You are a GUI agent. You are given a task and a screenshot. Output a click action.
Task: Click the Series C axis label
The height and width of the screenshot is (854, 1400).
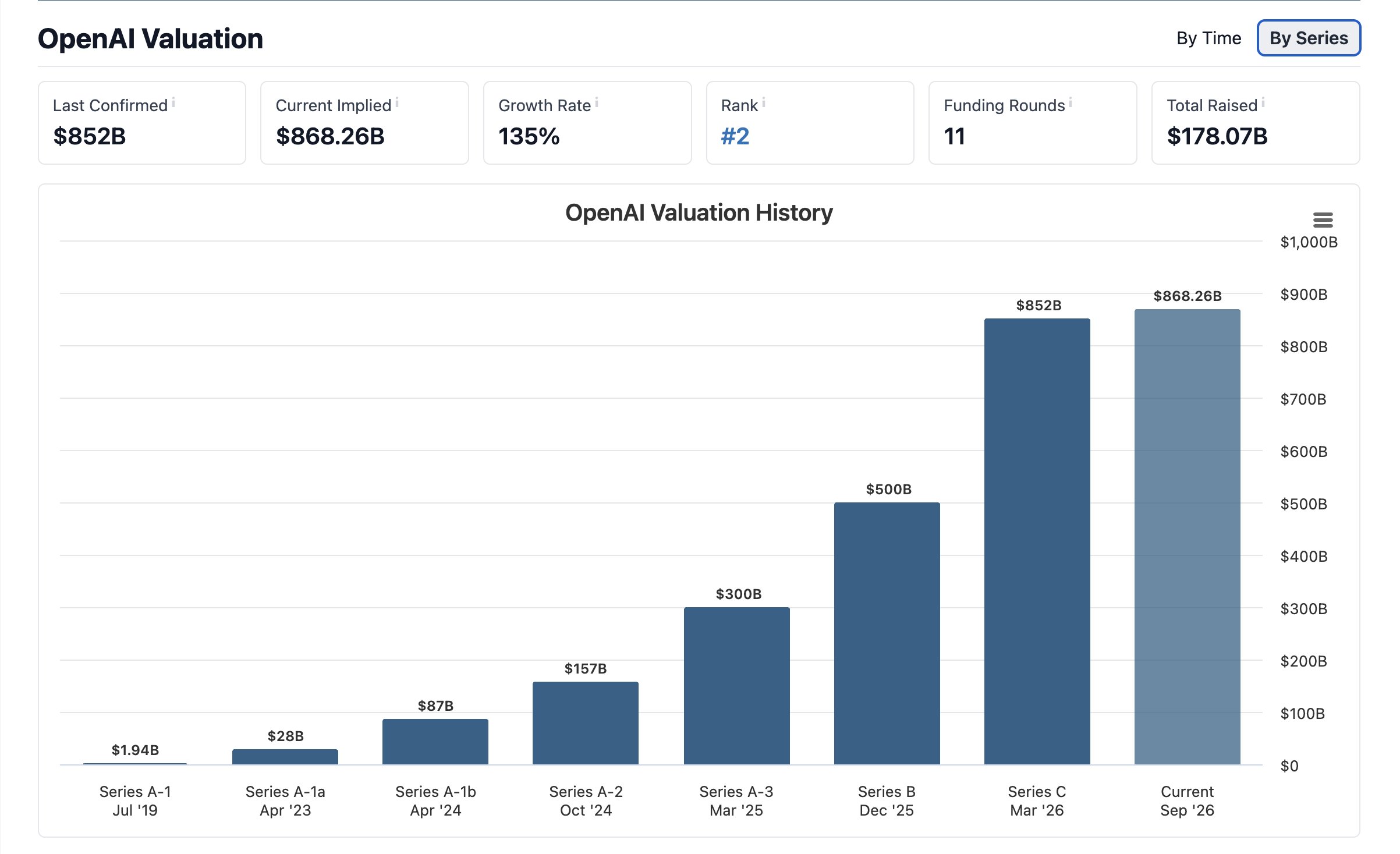(x=1037, y=800)
